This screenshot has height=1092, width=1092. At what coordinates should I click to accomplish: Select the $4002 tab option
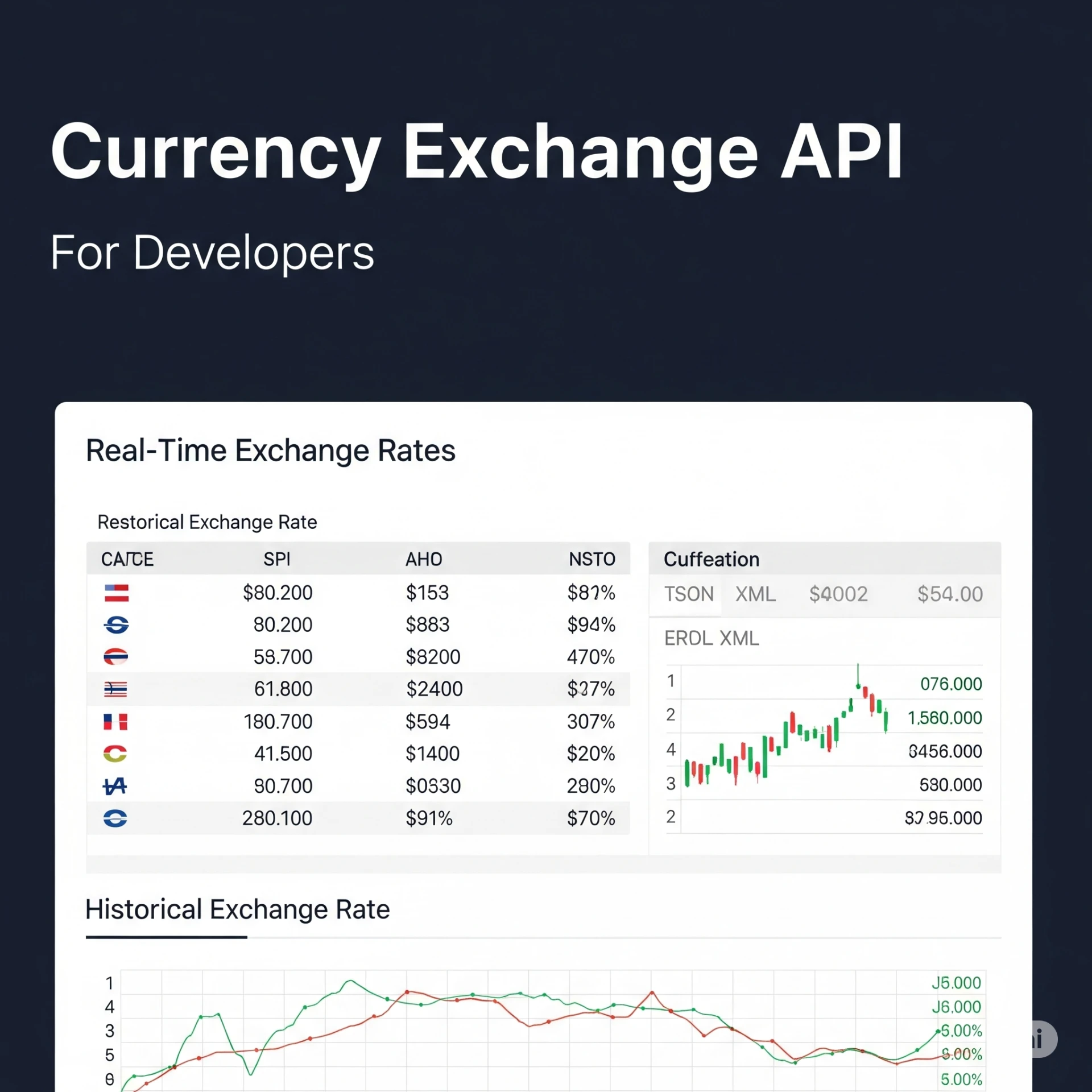[x=838, y=594]
